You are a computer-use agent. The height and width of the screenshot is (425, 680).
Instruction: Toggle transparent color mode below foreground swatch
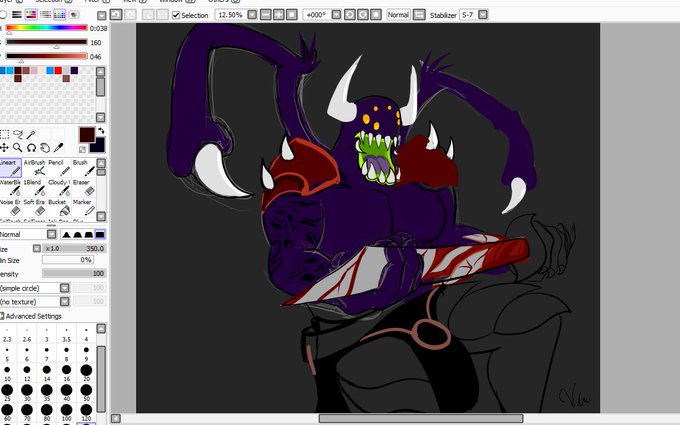click(x=82, y=150)
